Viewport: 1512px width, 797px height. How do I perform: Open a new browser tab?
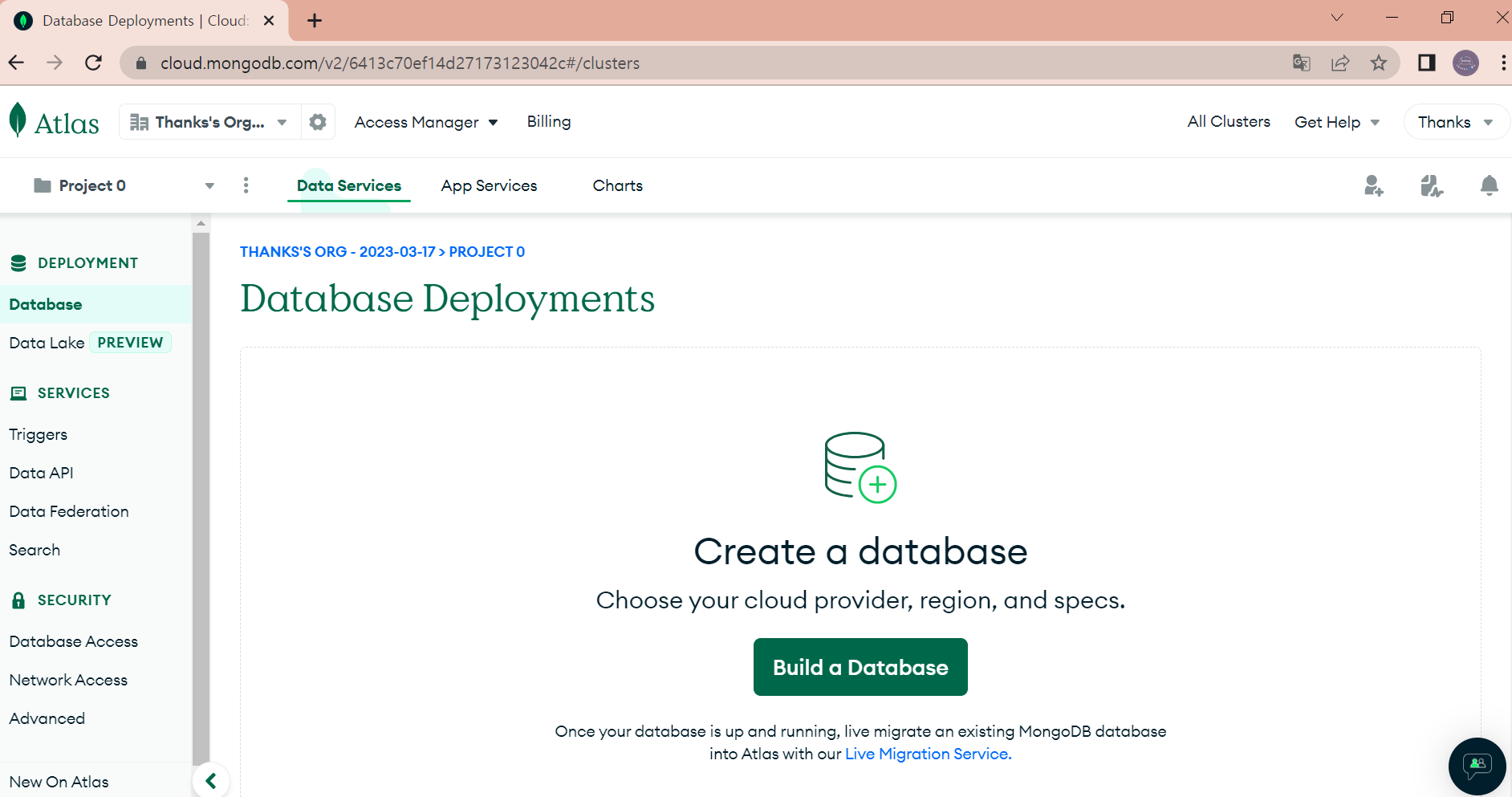pyautogui.click(x=315, y=21)
